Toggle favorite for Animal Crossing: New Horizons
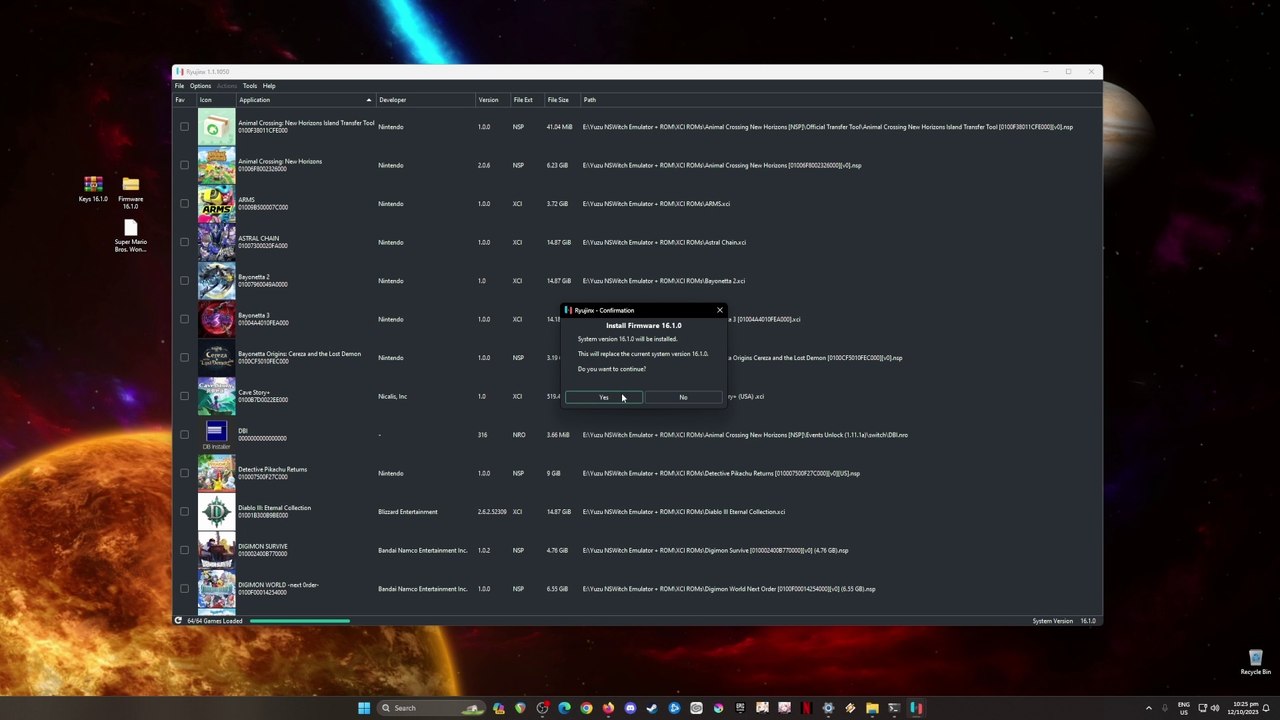1280x720 pixels. point(184,165)
